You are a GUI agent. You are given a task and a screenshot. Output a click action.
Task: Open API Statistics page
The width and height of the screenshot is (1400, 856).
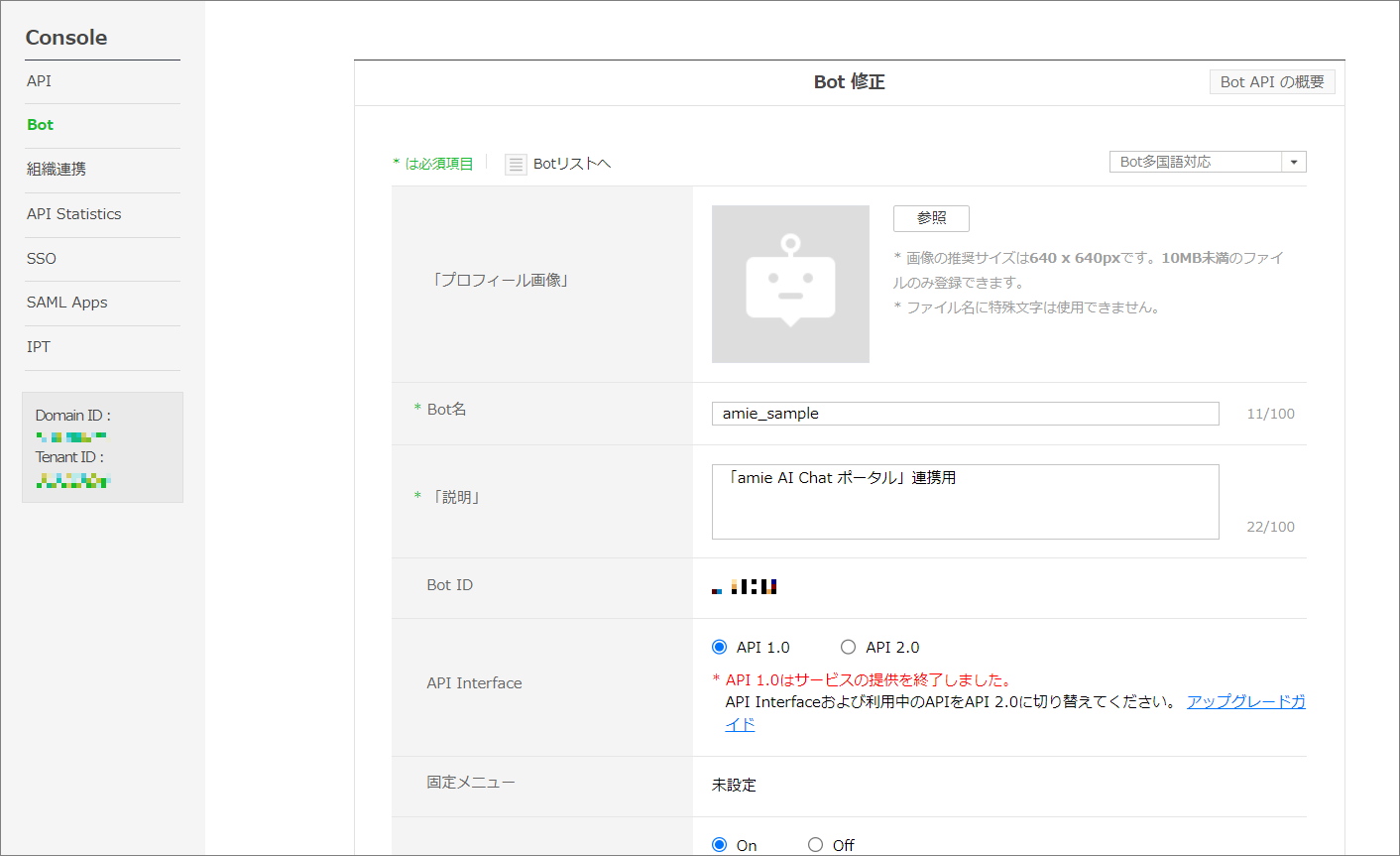[74, 214]
